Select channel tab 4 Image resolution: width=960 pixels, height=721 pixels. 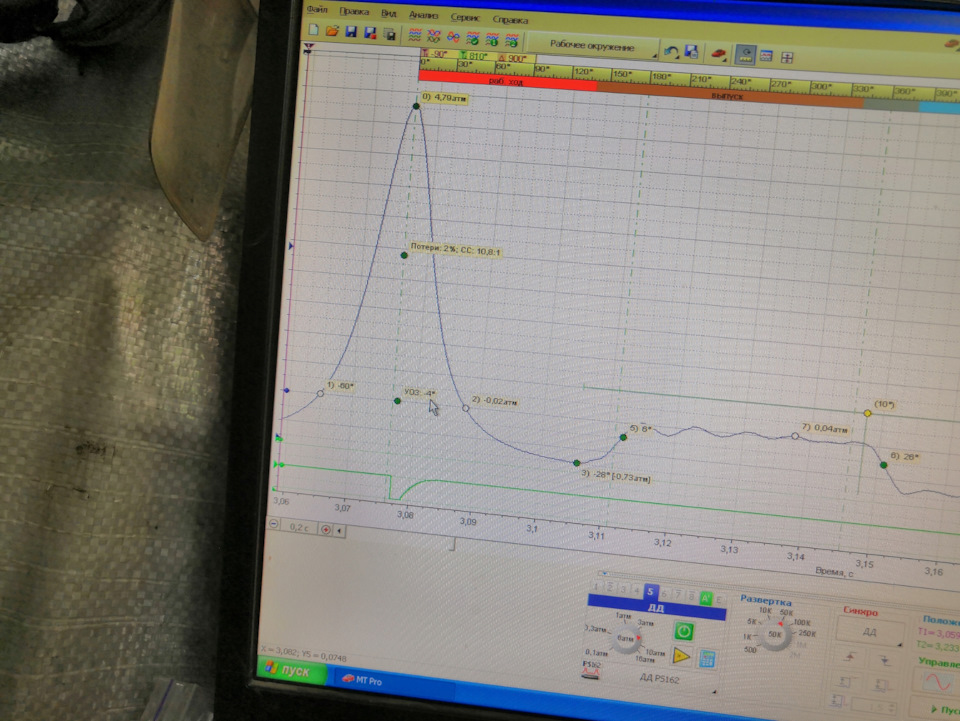[x=636, y=591]
